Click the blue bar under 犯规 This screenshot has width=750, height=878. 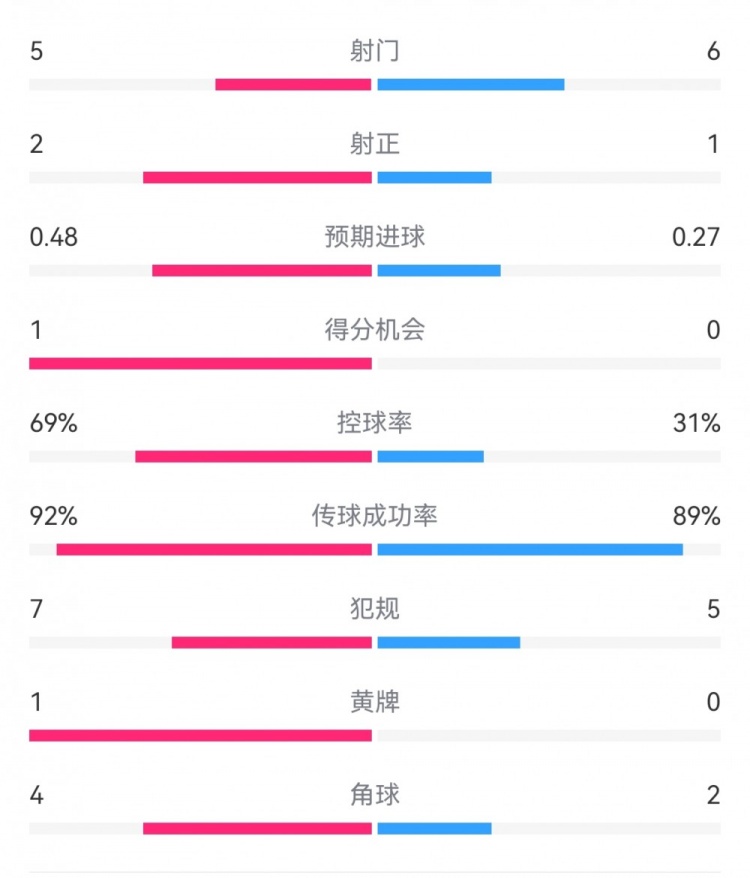pyautogui.click(x=448, y=642)
